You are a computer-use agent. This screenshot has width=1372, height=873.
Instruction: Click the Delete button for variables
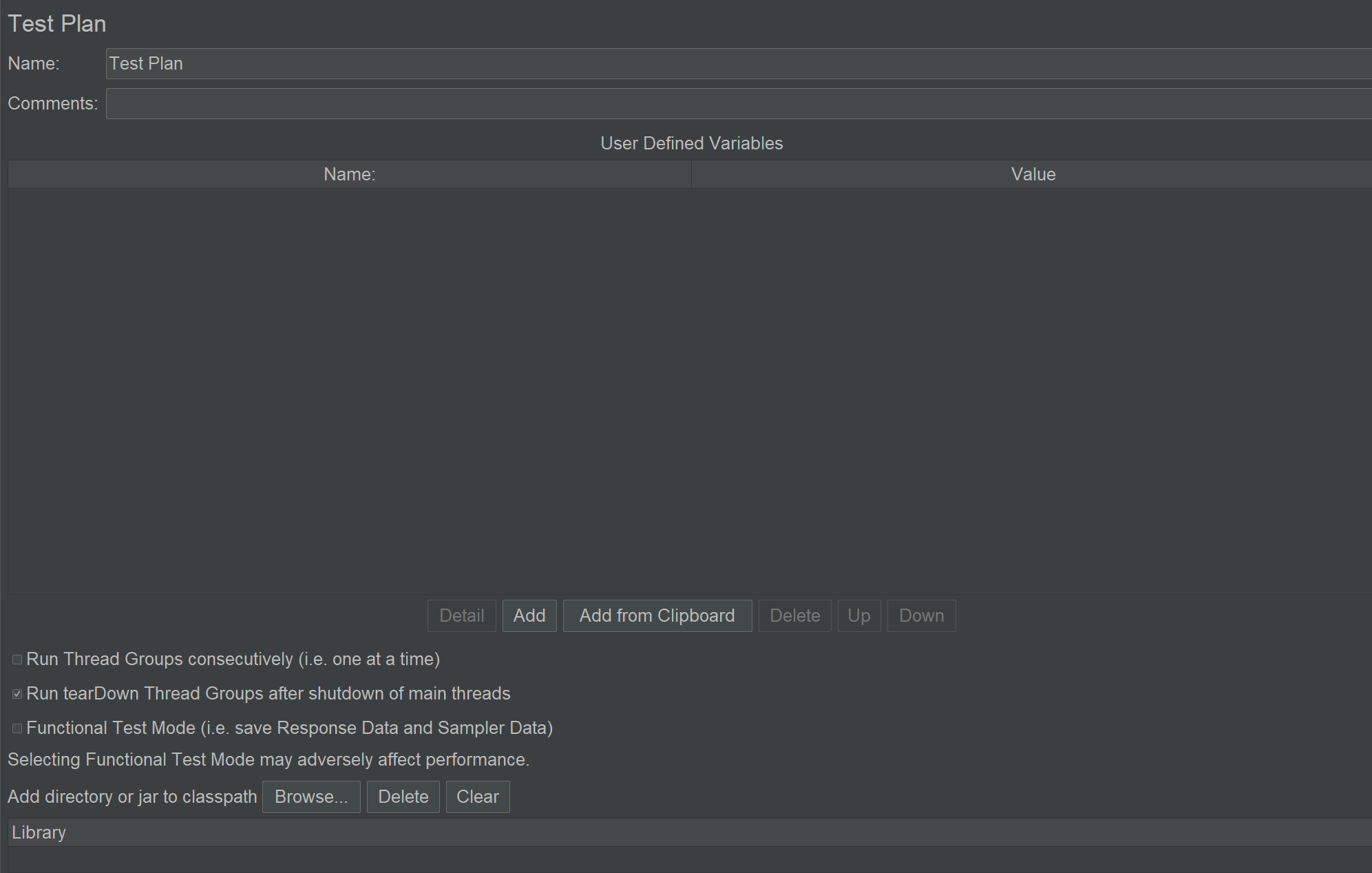795,615
